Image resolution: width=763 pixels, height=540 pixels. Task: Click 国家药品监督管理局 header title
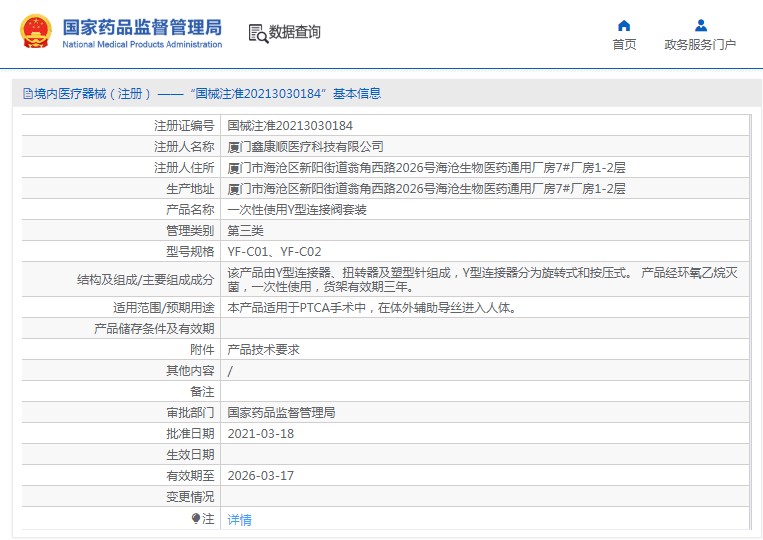(x=142, y=27)
